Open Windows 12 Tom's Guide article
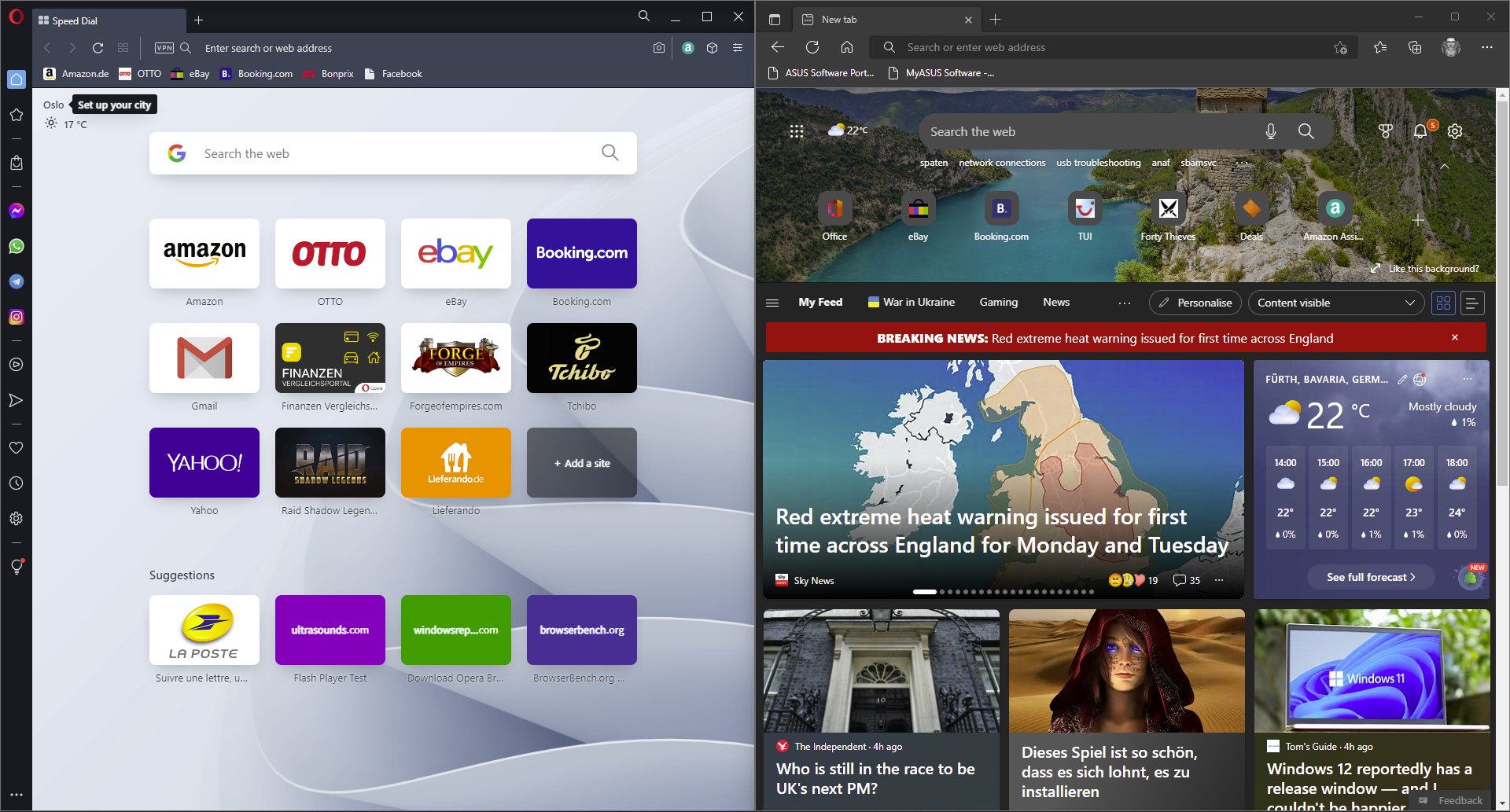The height and width of the screenshot is (812, 1510). (x=1372, y=709)
